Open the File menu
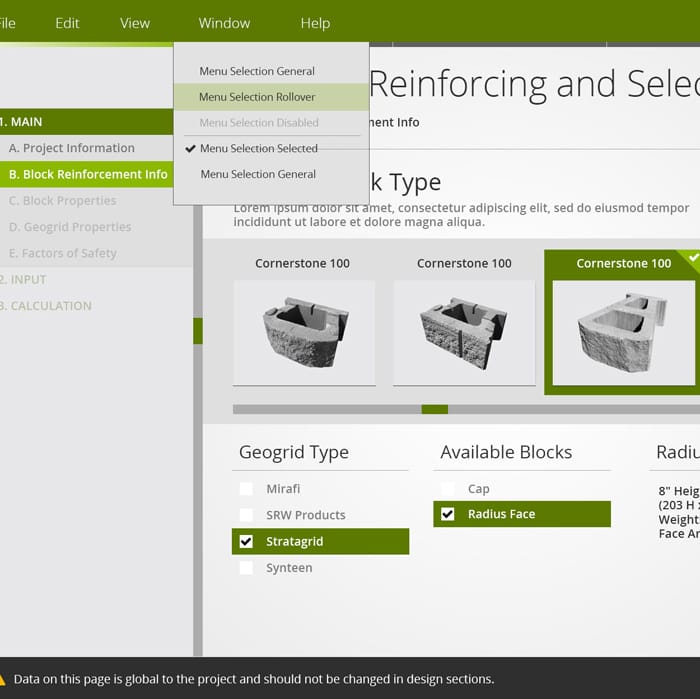The width and height of the screenshot is (700, 699). [x=7, y=23]
